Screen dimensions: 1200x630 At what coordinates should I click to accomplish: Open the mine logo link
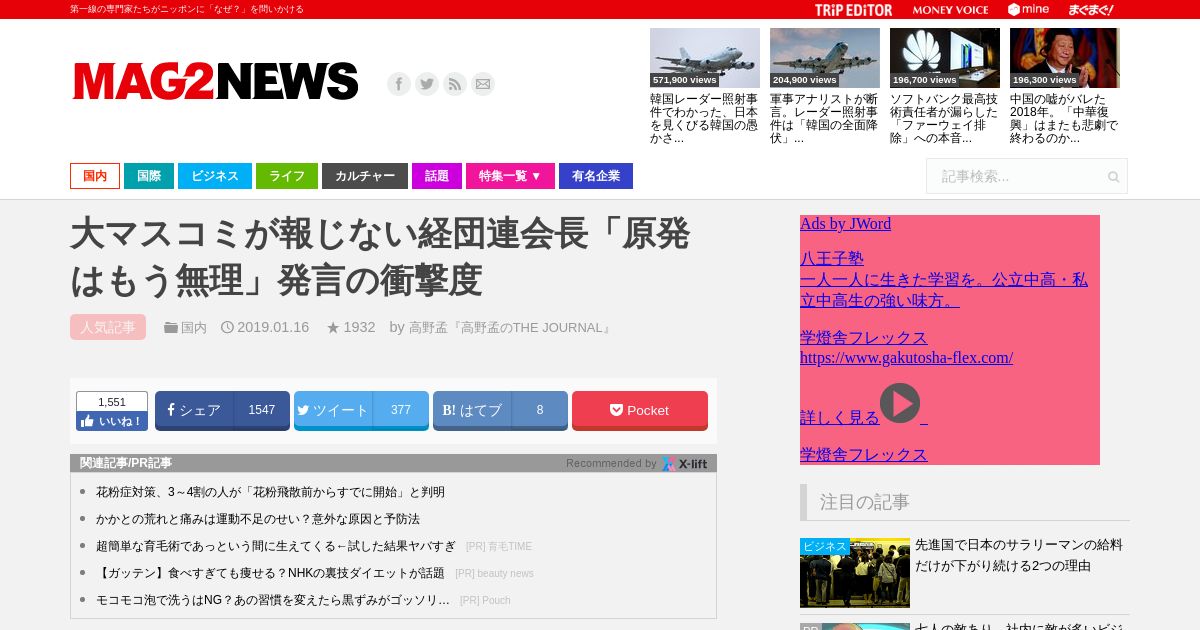coord(1028,10)
